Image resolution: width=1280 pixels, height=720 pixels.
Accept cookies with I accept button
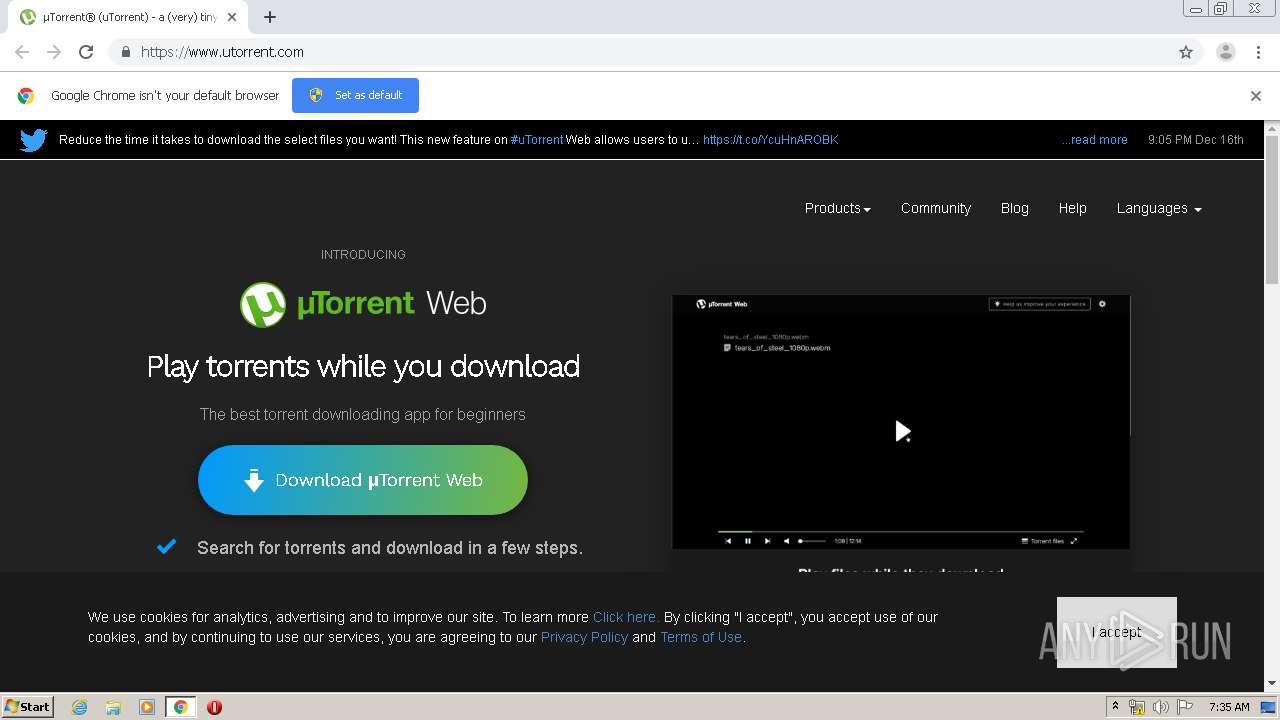(1117, 632)
